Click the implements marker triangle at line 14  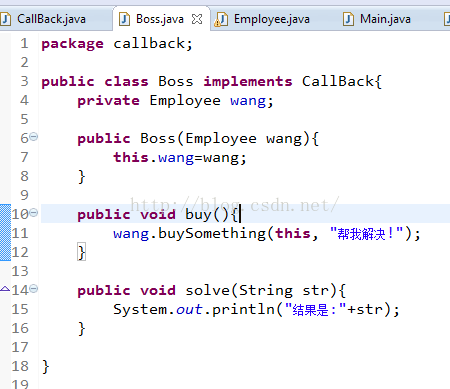pyautogui.click(x=5, y=289)
